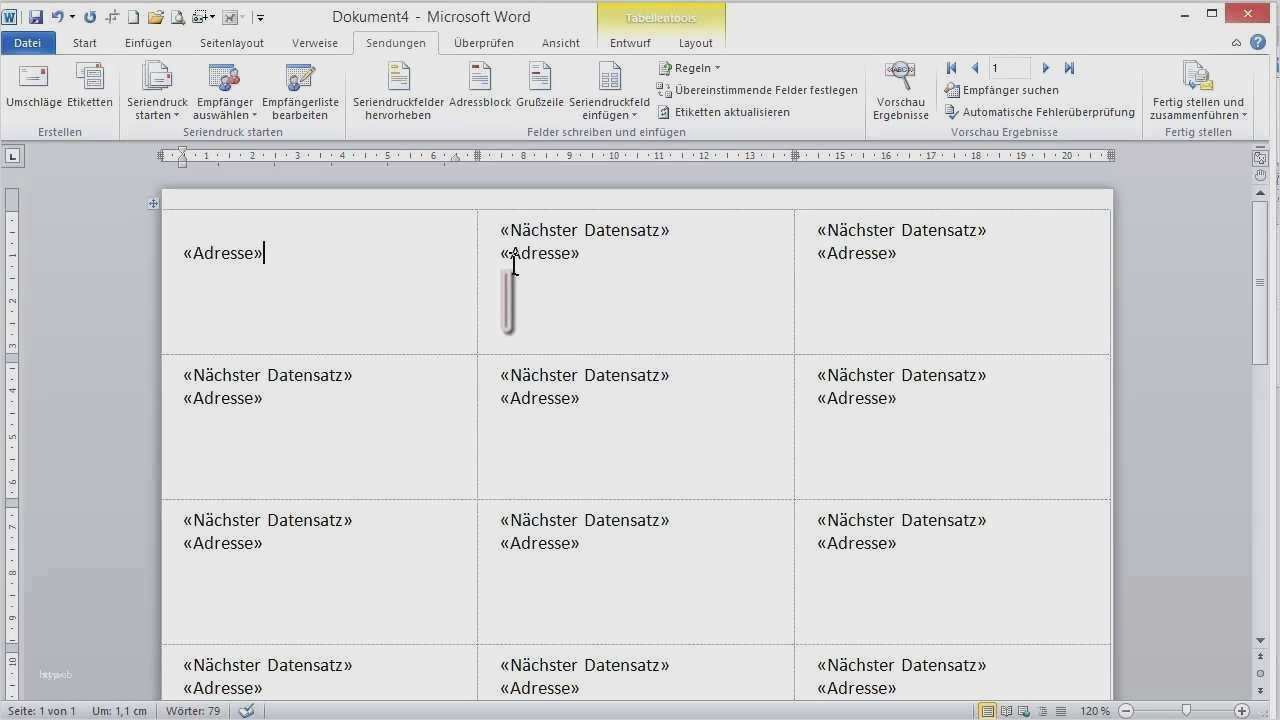Toggle the ruler view button

tap(1260, 157)
